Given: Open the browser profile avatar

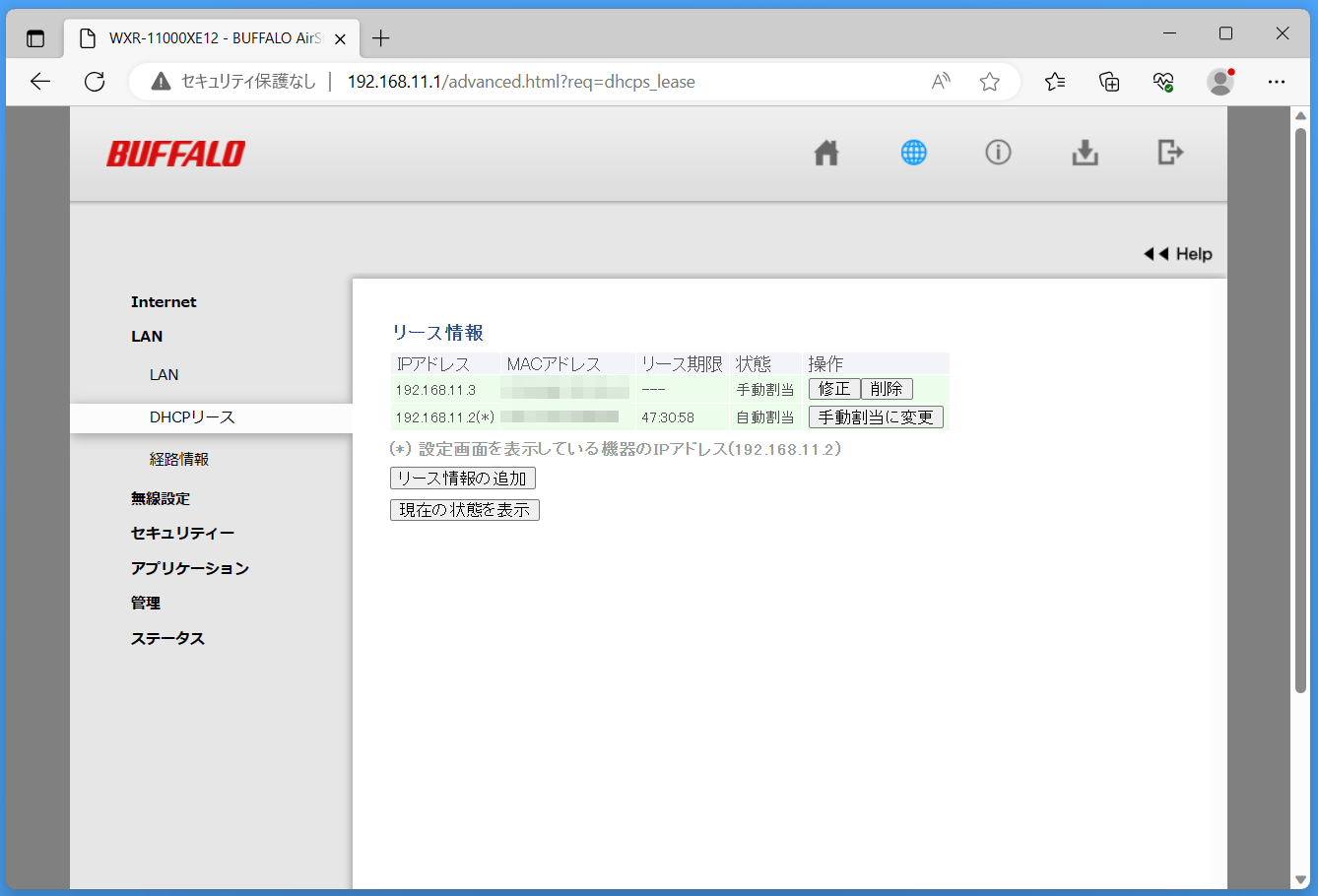Looking at the screenshot, I should [1220, 82].
